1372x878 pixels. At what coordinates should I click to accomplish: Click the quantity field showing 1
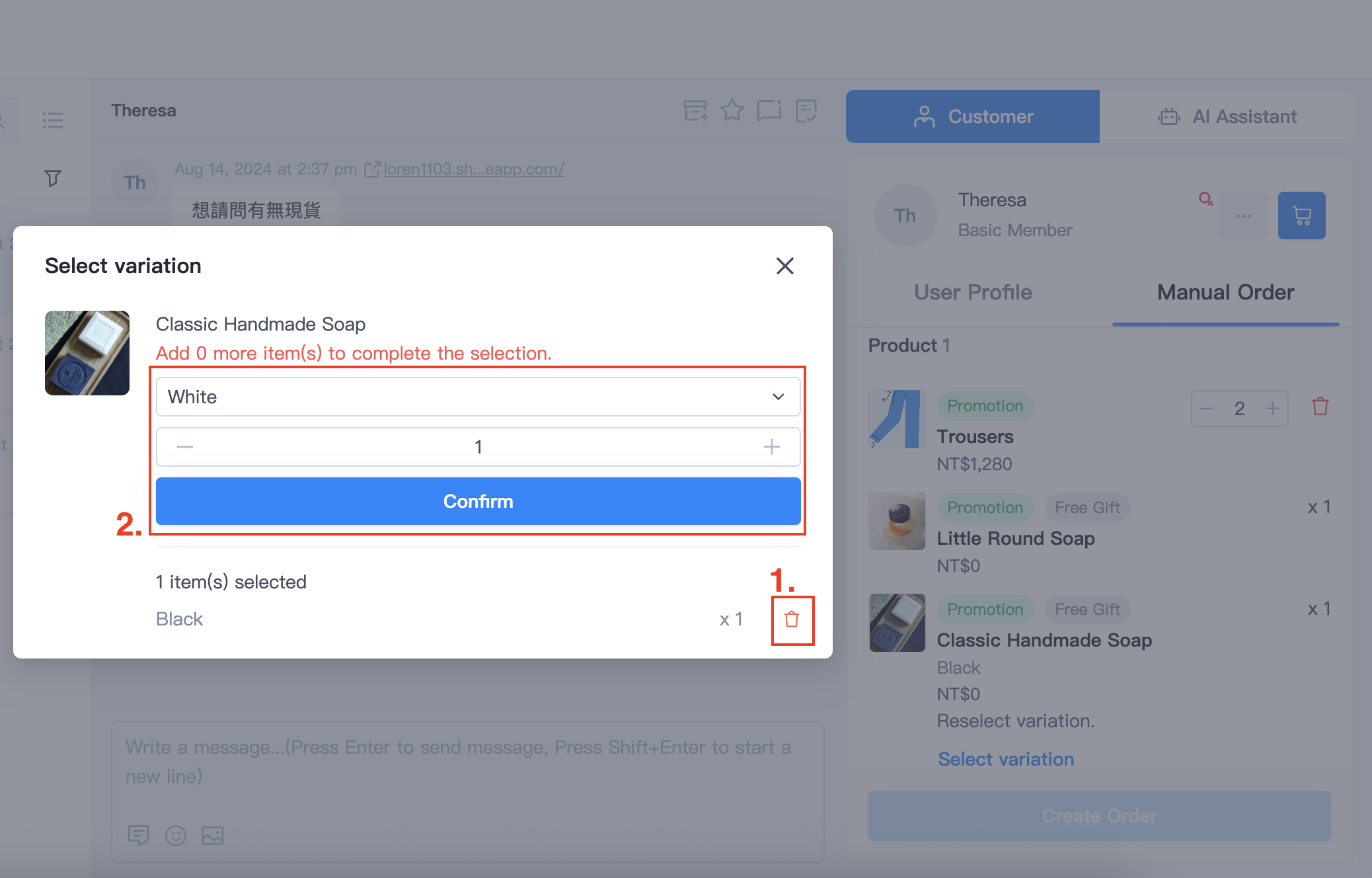[x=478, y=447]
